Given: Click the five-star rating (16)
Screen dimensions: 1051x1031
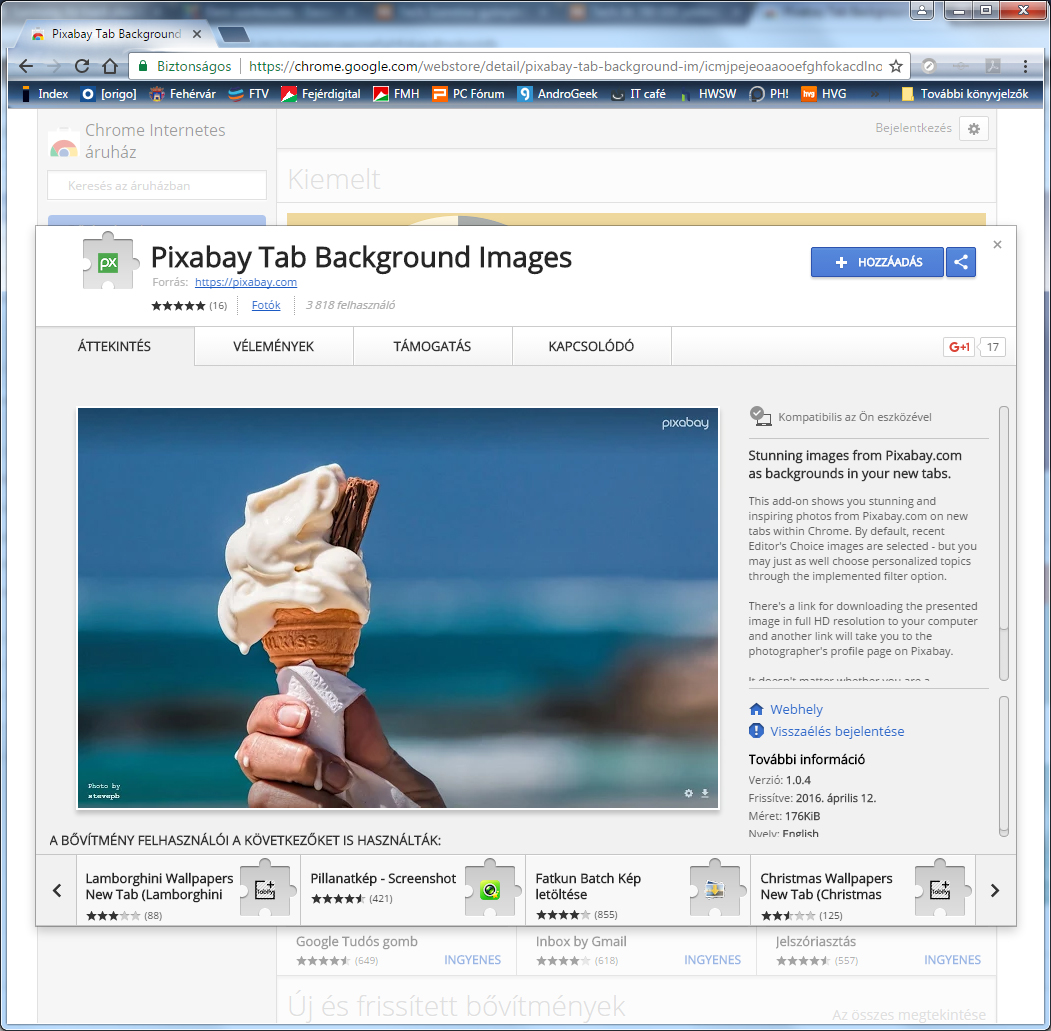Looking at the screenshot, I should 188,306.
